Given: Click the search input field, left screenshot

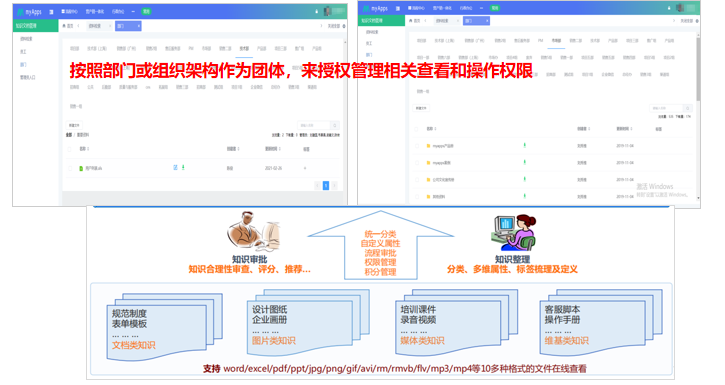Looking at the screenshot, I should click(x=314, y=125).
